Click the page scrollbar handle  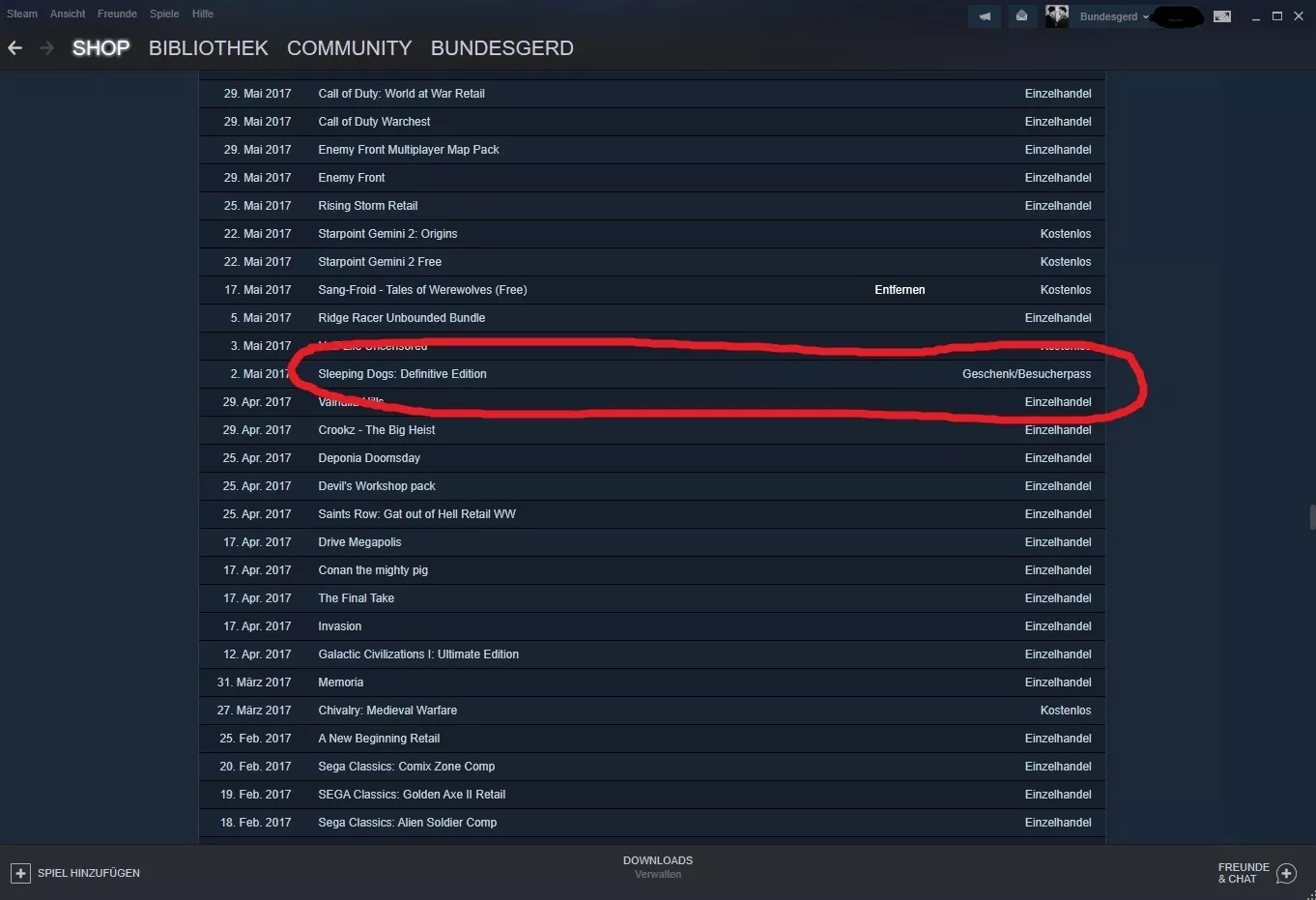[1312, 517]
